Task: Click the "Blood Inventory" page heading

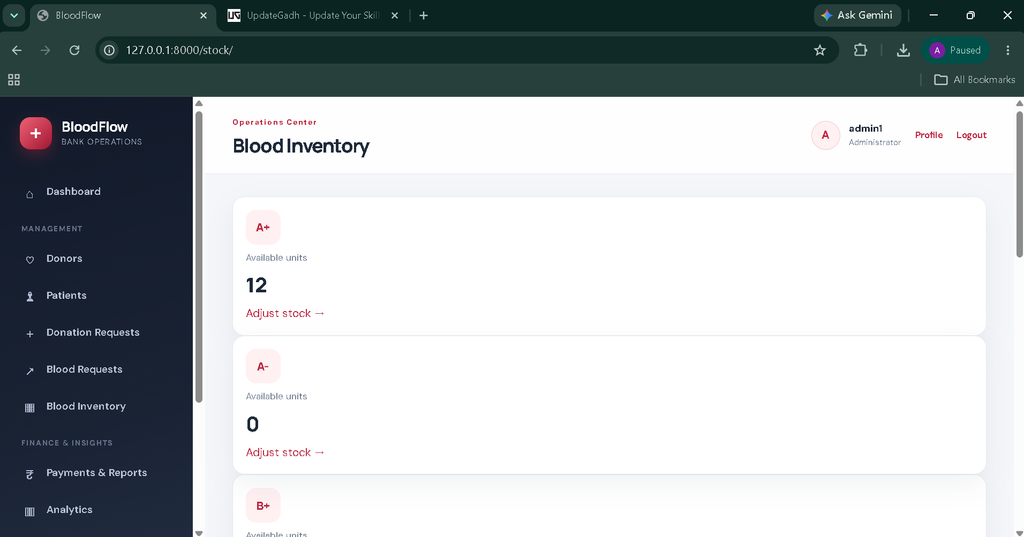Action: tap(301, 146)
